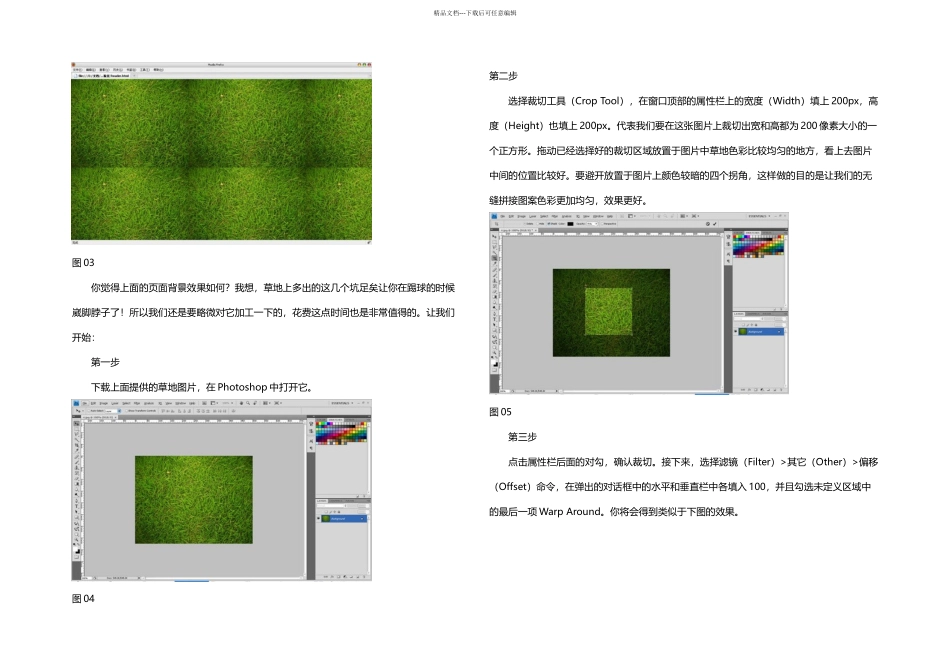The width and height of the screenshot is (950, 672).
Task: Select the Background layer row in figure 04
Action: pyautogui.click(x=344, y=519)
